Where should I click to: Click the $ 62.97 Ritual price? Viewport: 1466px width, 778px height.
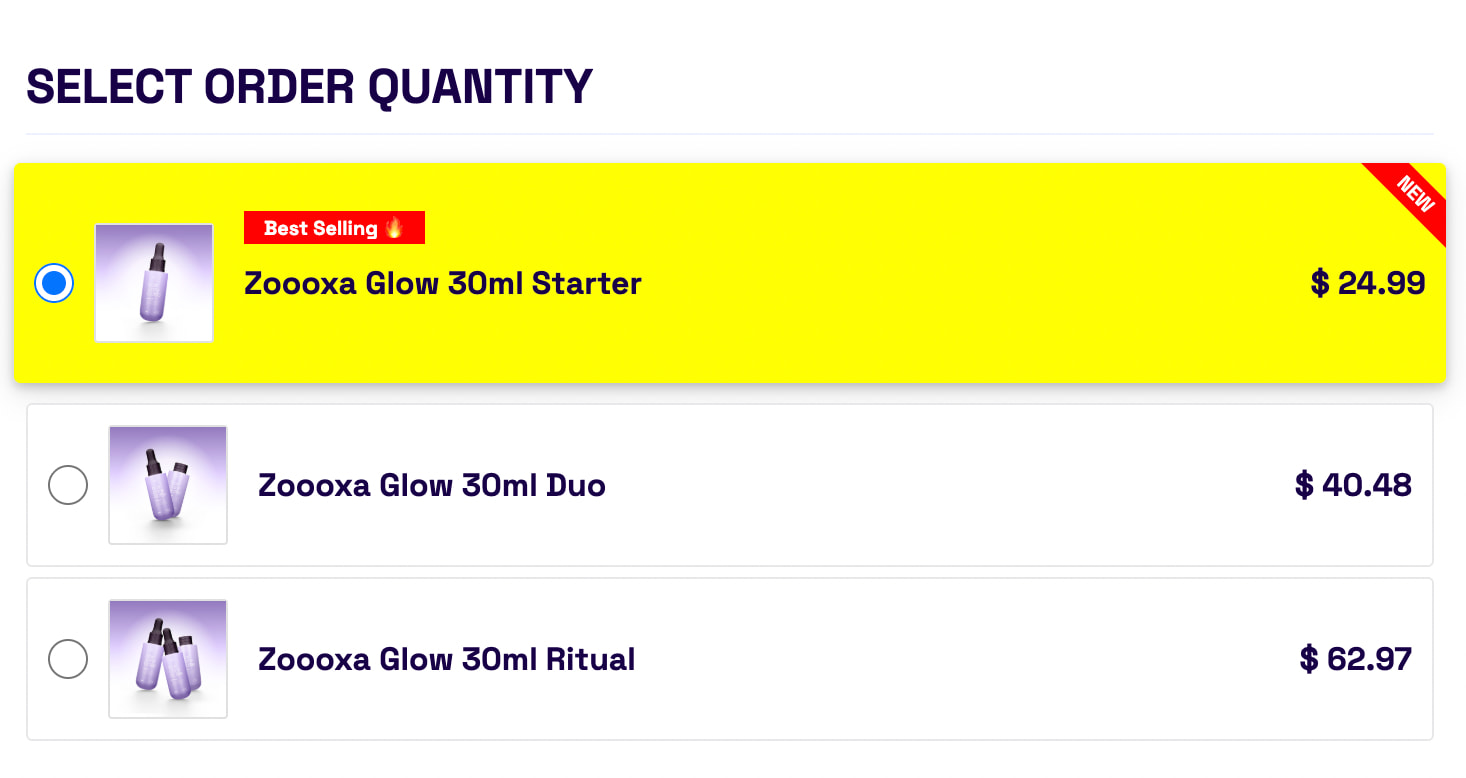pos(1355,660)
